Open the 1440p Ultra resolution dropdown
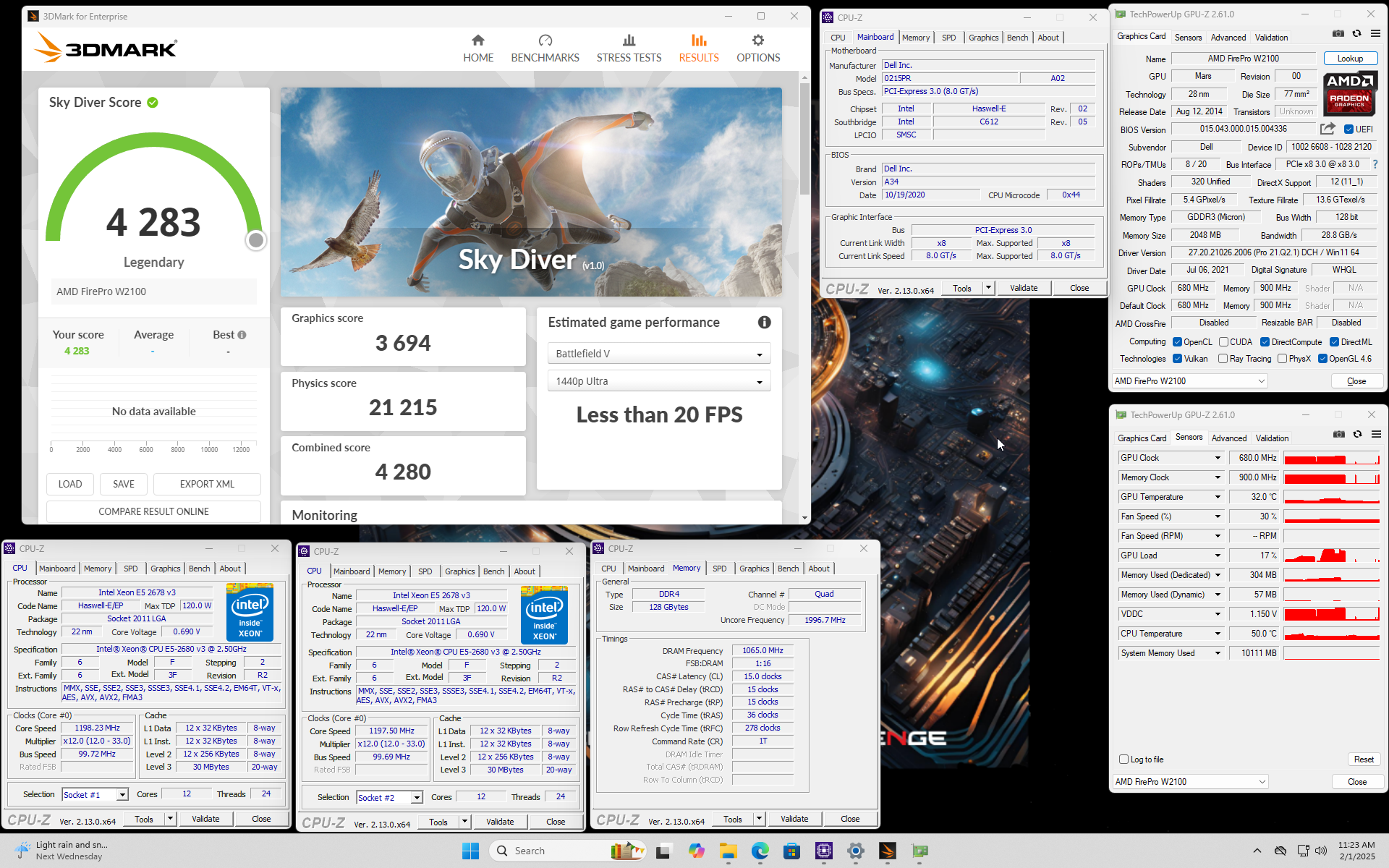 click(x=658, y=381)
